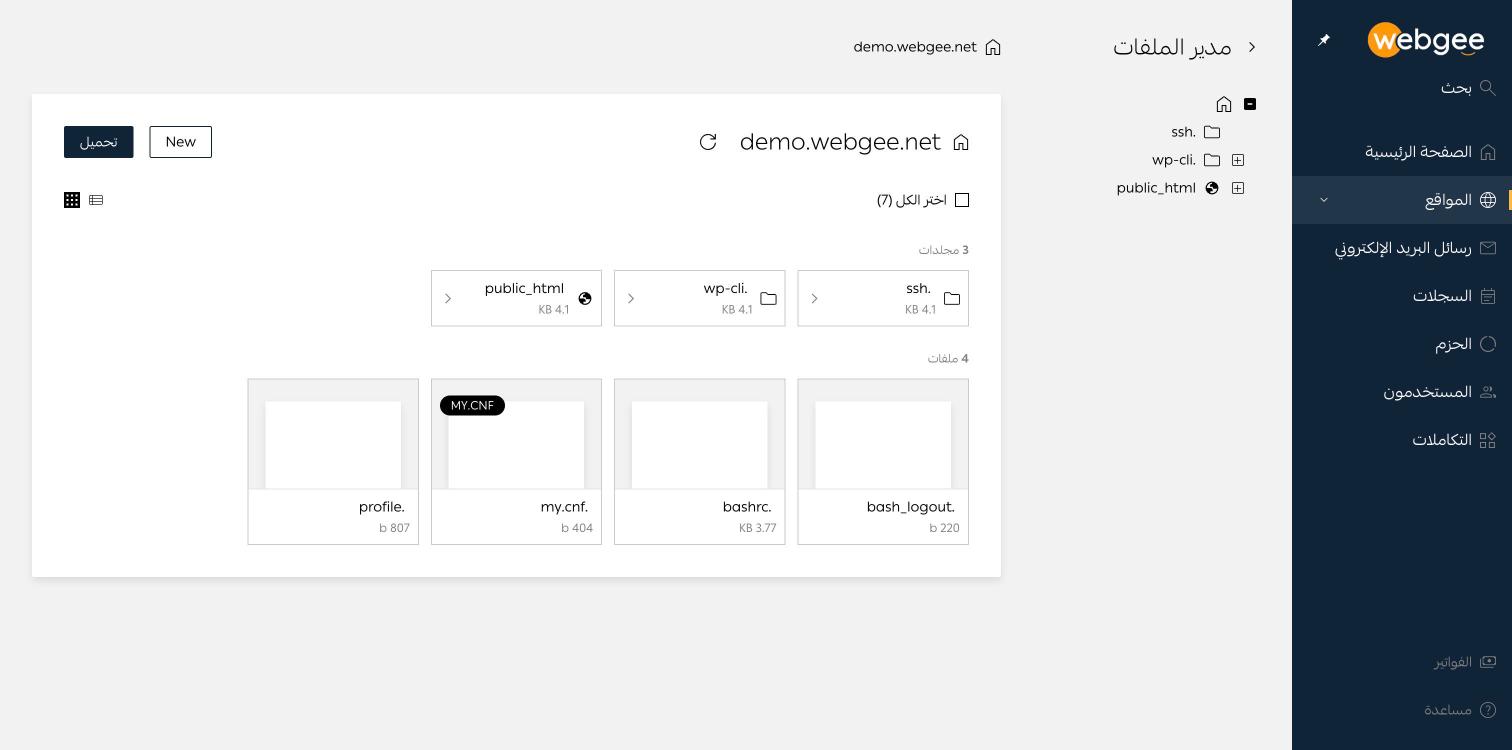Click my.cnf. file name

tap(564, 507)
